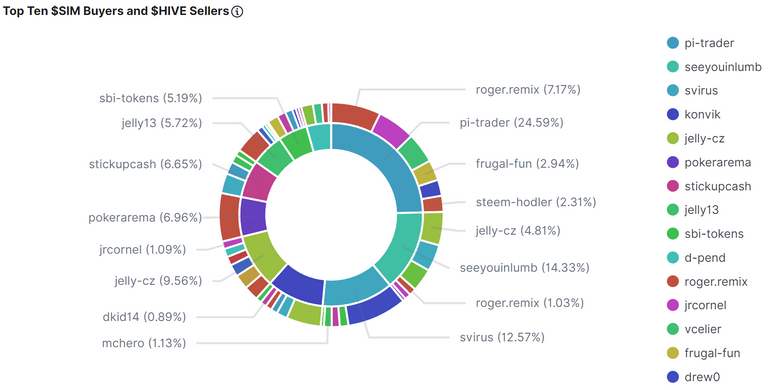Toggle roger.remix legend item
Image resolution: width=768 pixels, height=390 pixels.
pyautogui.click(x=707, y=282)
